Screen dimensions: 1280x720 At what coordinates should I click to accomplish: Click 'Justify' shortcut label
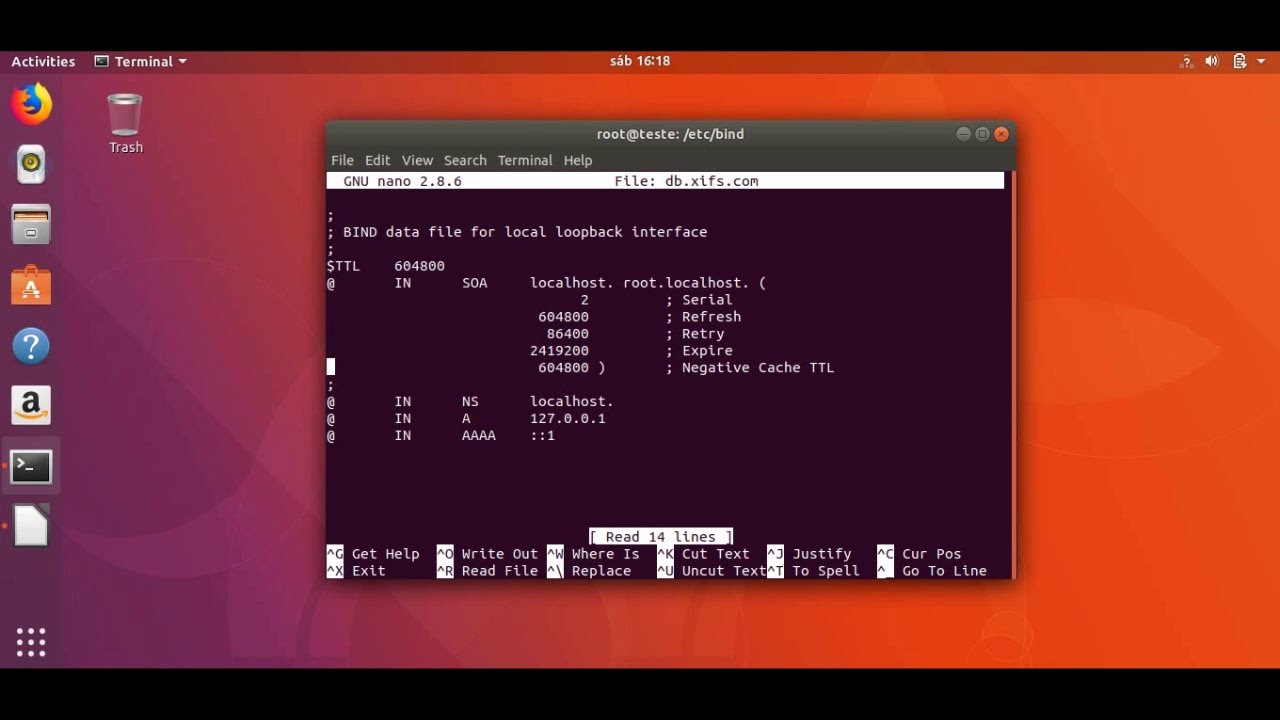821,554
